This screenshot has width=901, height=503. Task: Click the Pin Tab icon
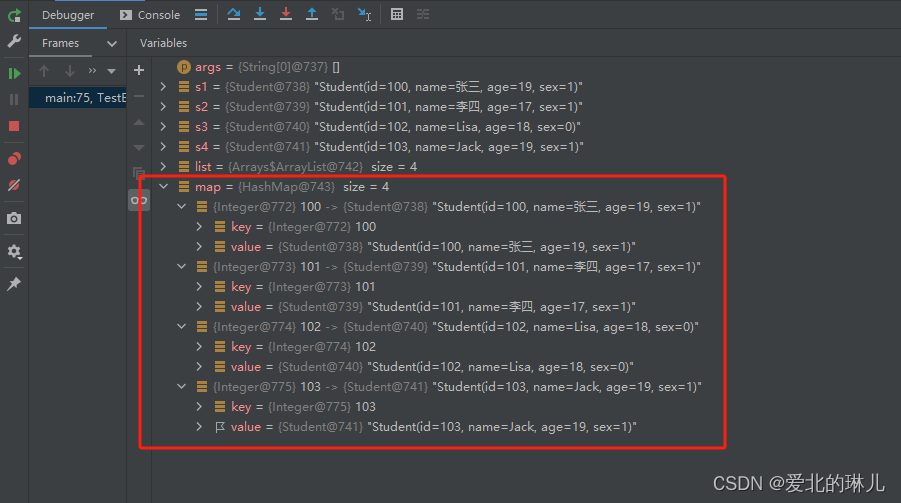14,283
